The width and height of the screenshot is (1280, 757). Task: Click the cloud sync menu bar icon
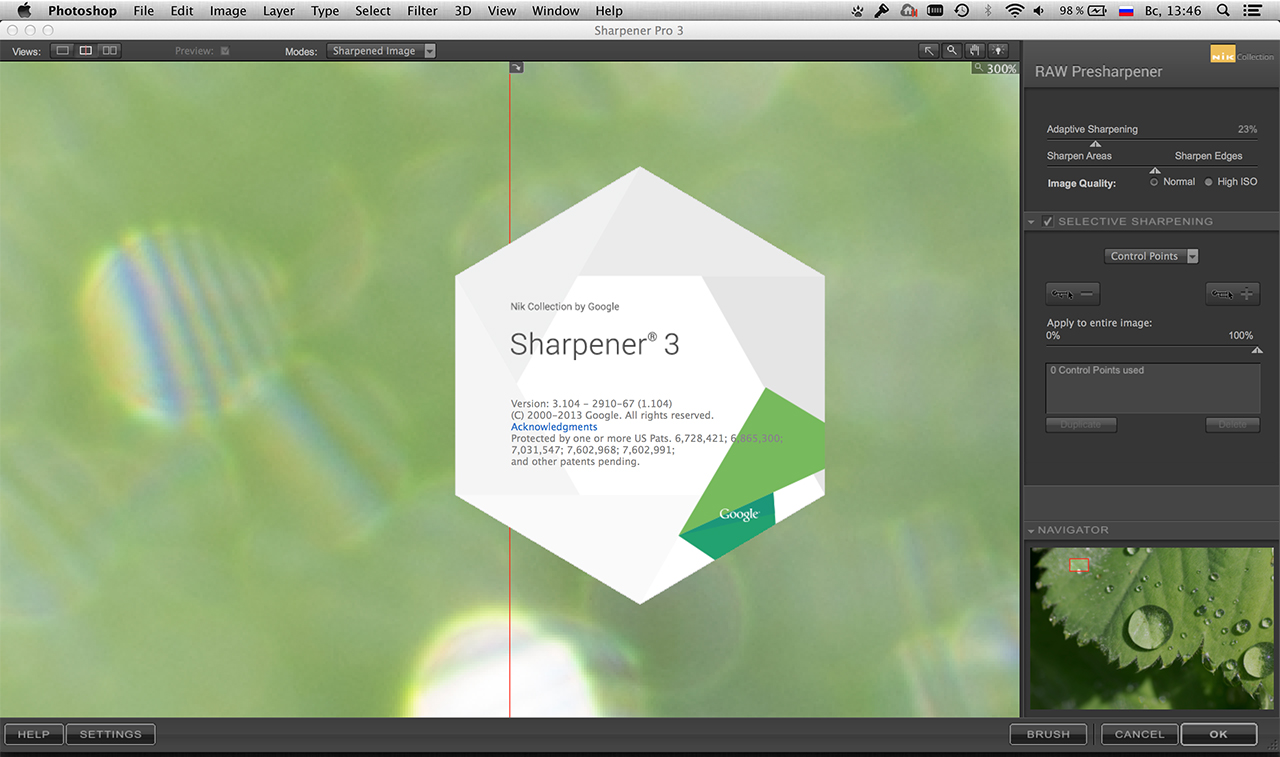coord(909,11)
